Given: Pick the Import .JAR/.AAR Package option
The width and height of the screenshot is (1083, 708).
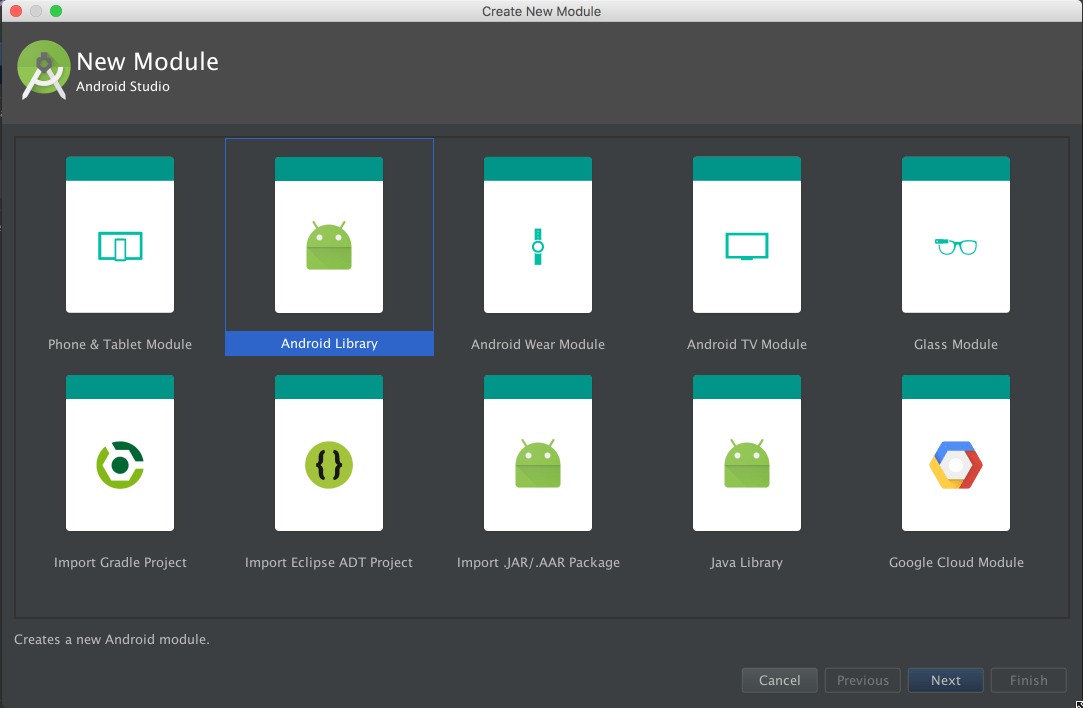Looking at the screenshot, I should coord(538,453).
